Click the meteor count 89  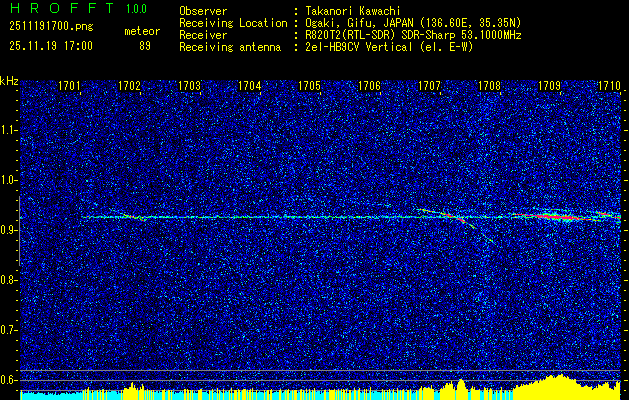(x=145, y=46)
